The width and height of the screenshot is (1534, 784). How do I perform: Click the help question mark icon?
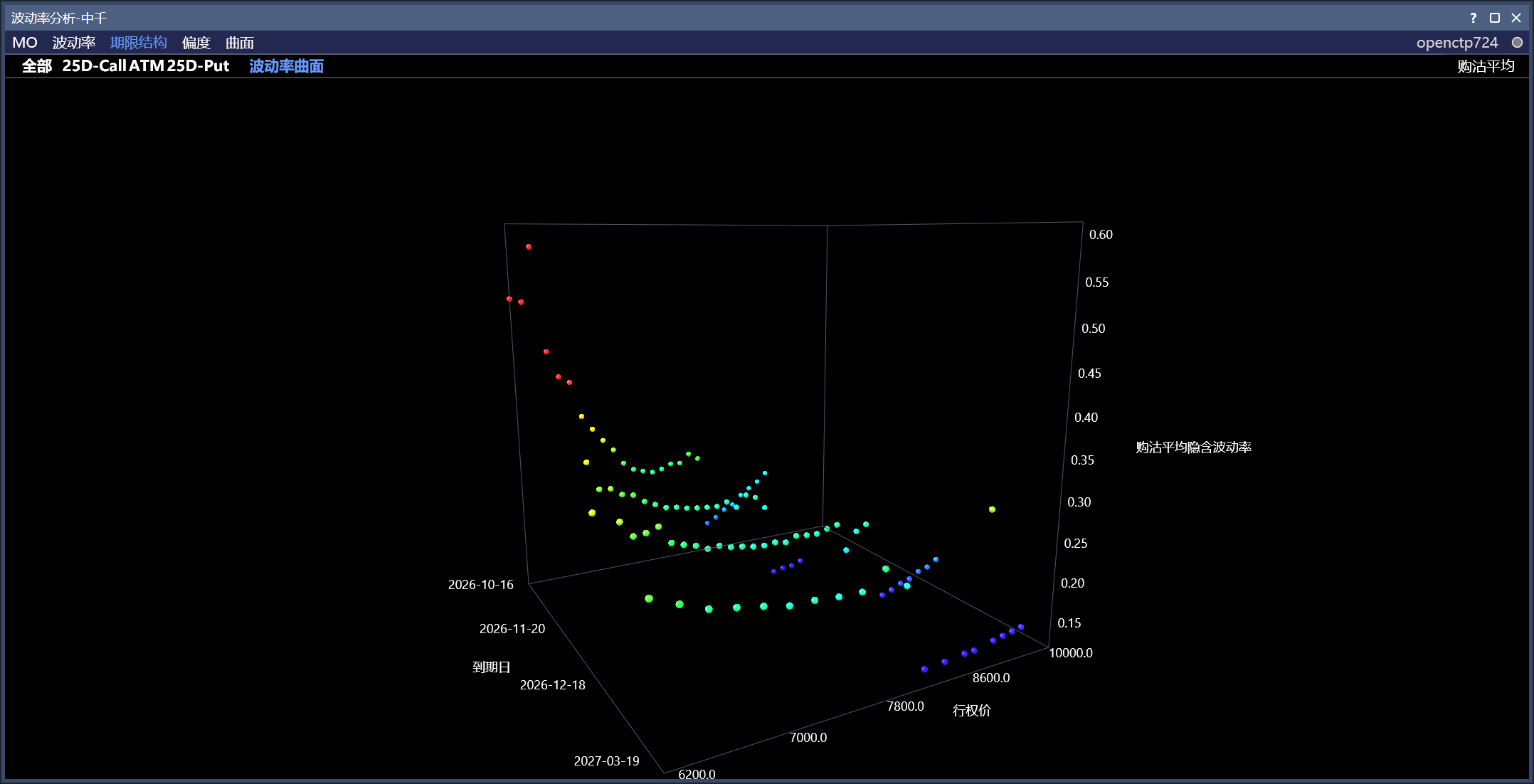tap(1473, 18)
